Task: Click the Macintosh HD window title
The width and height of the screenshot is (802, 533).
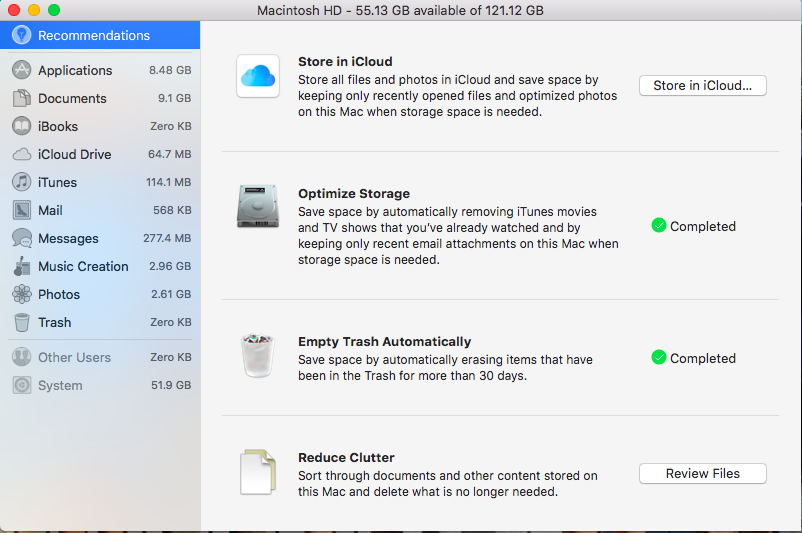Action: coord(400,10)
